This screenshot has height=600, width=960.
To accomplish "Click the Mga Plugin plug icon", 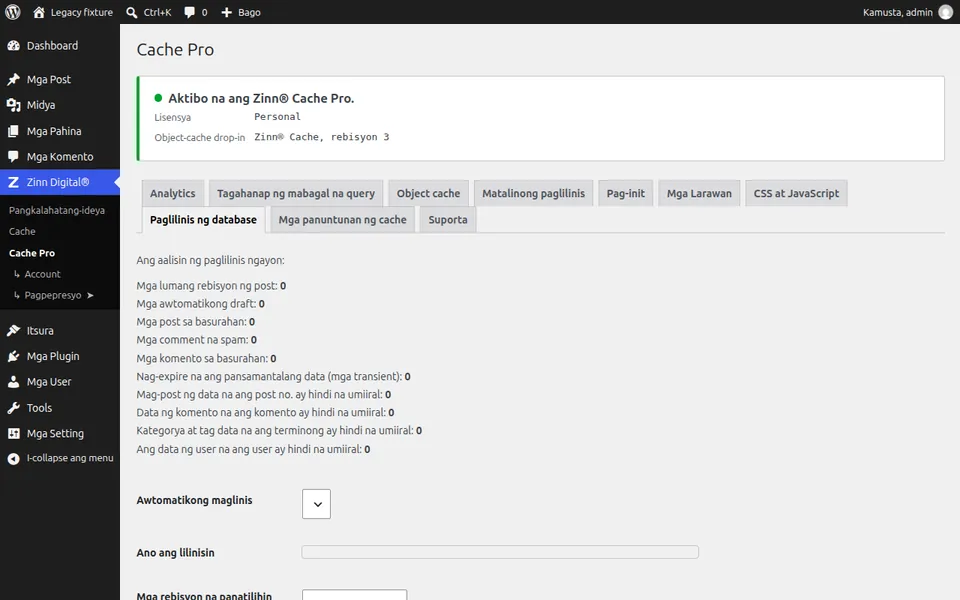I will 13,356.
